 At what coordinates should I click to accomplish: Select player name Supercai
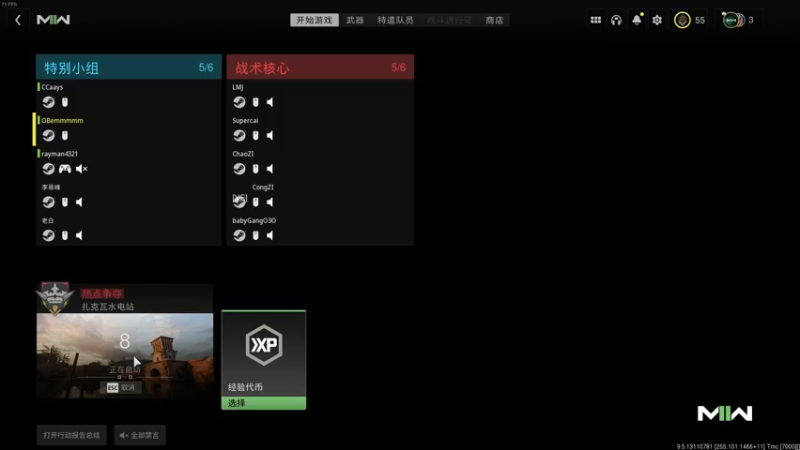click(x=245, y=120)
